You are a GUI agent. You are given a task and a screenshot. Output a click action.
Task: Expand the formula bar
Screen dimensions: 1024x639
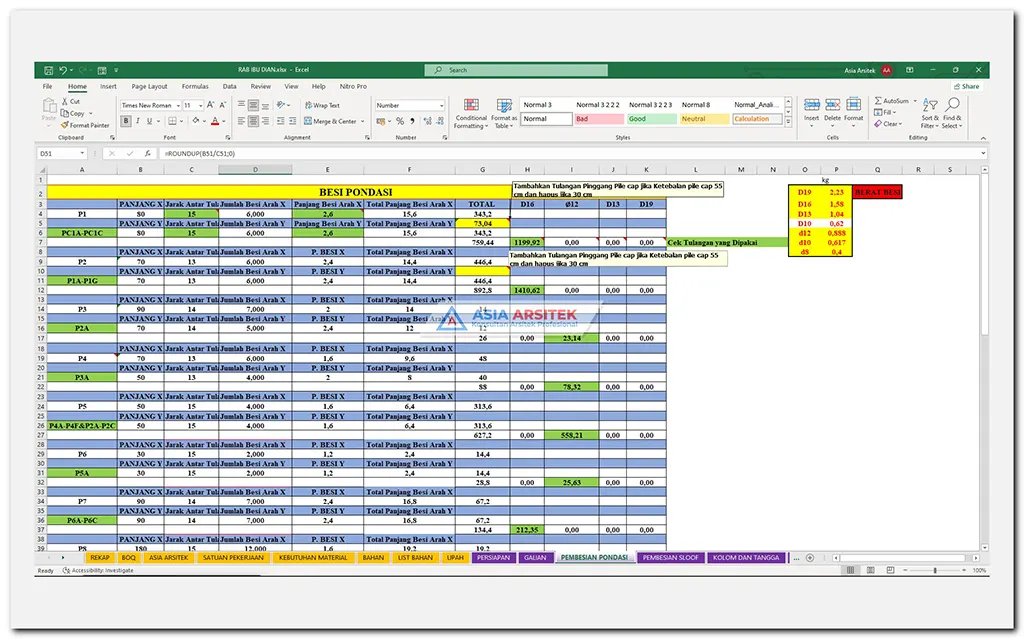click(983, 154)
